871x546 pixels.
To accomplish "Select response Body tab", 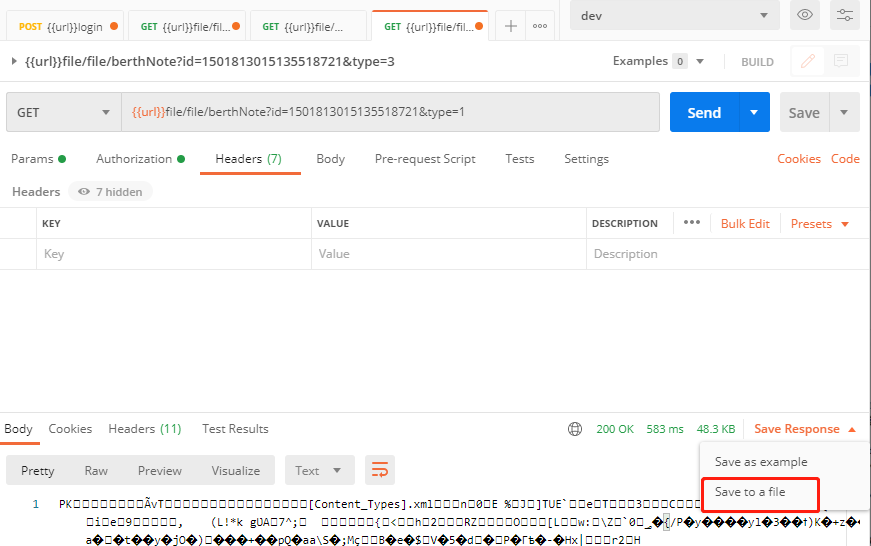I will (x=18, y=429).
